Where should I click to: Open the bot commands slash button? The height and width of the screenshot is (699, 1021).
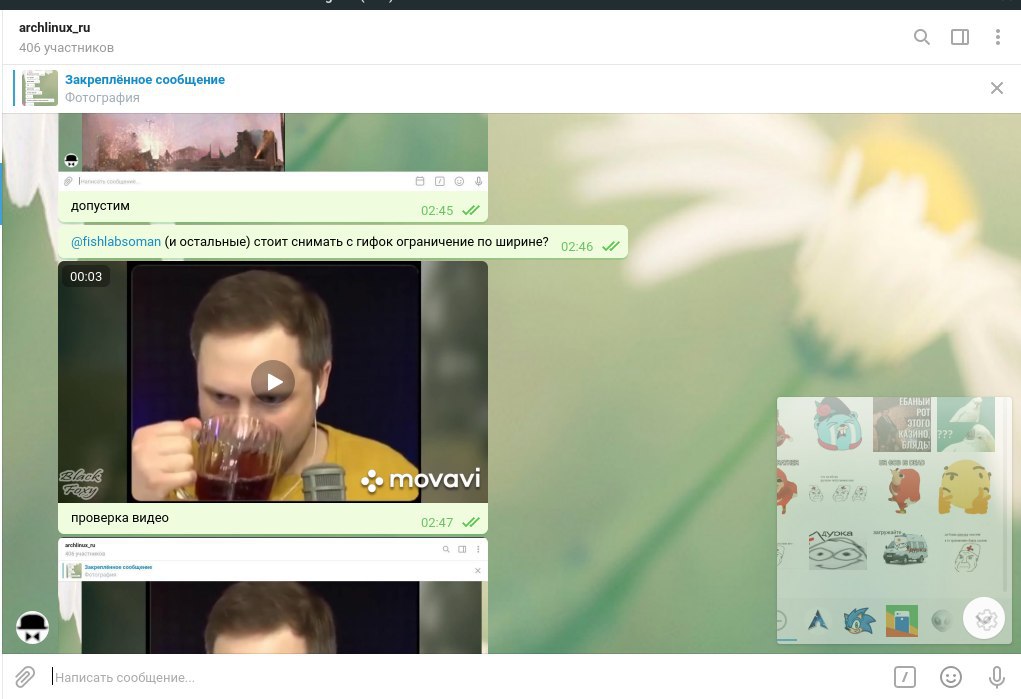tap(904, 677)
